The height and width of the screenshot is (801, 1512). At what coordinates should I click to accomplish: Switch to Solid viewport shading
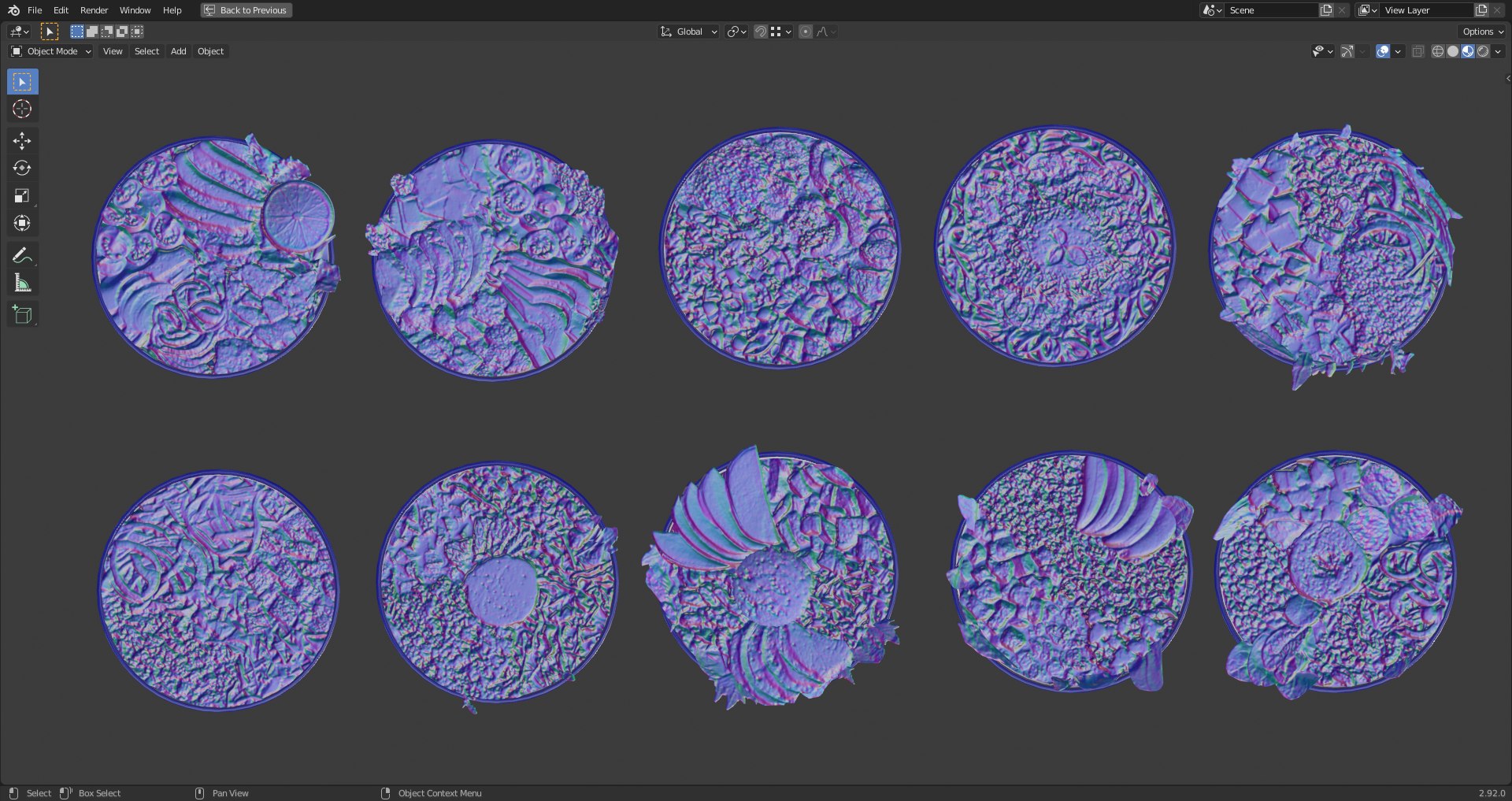click(1453, 51)
